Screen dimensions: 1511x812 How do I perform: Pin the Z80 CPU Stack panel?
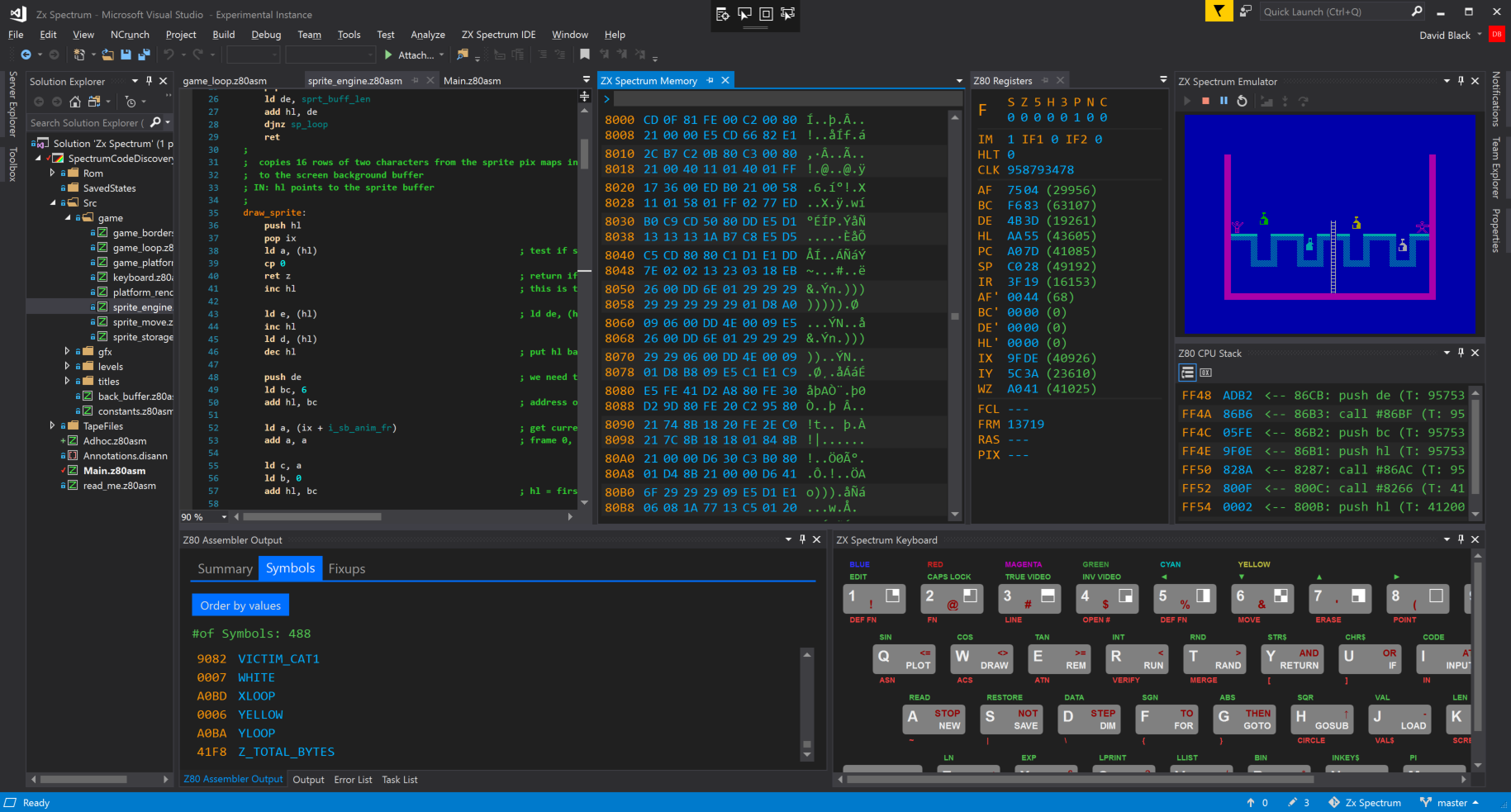tap(1461, 353)
